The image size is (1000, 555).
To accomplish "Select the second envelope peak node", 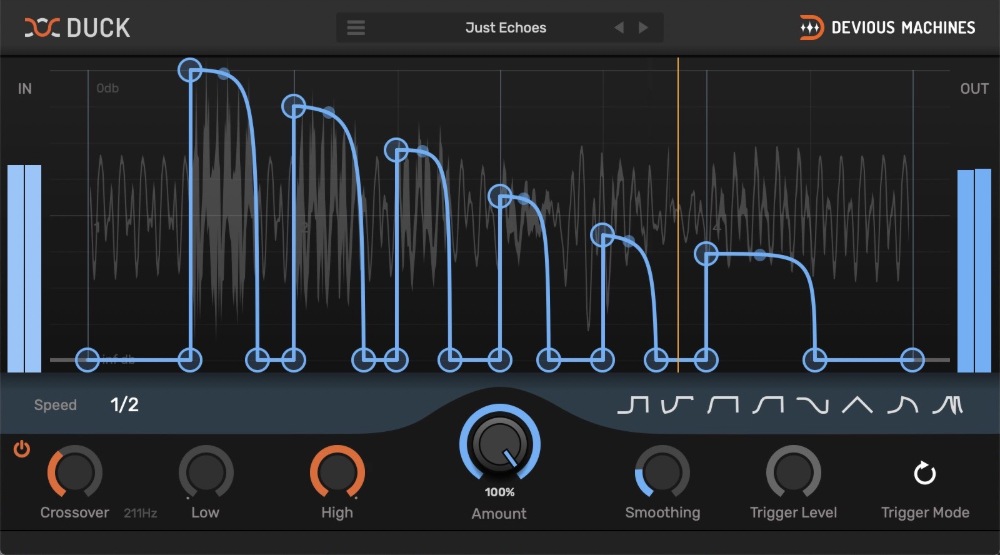I will (x=293, y=106).
